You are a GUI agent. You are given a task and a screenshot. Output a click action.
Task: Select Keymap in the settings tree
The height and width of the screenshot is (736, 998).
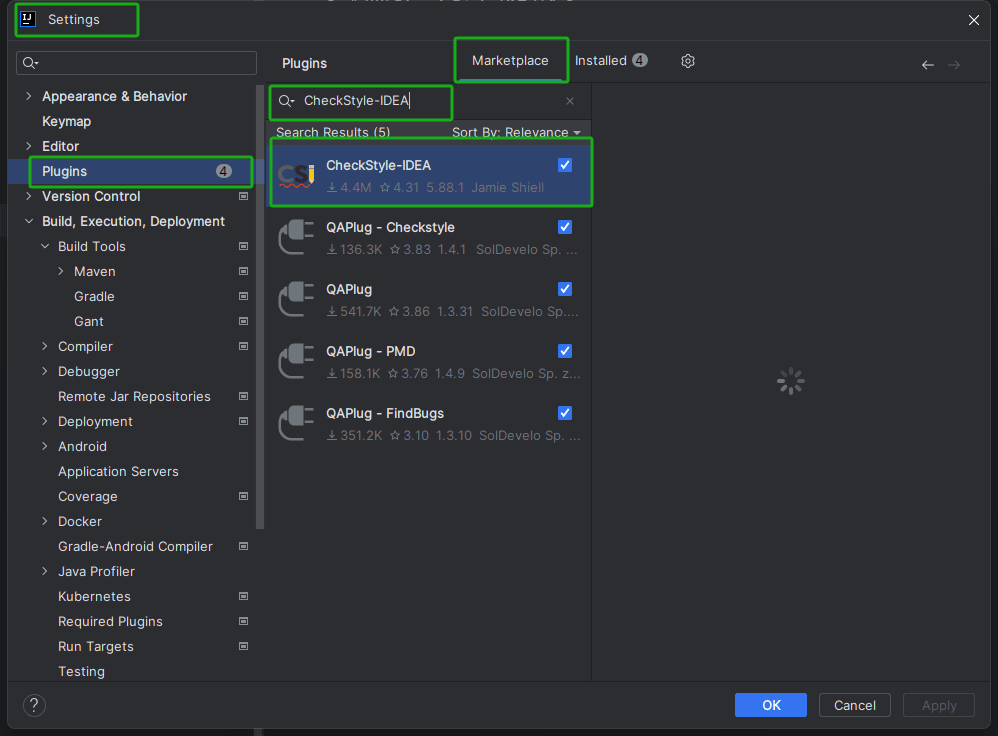click(66, 121)
